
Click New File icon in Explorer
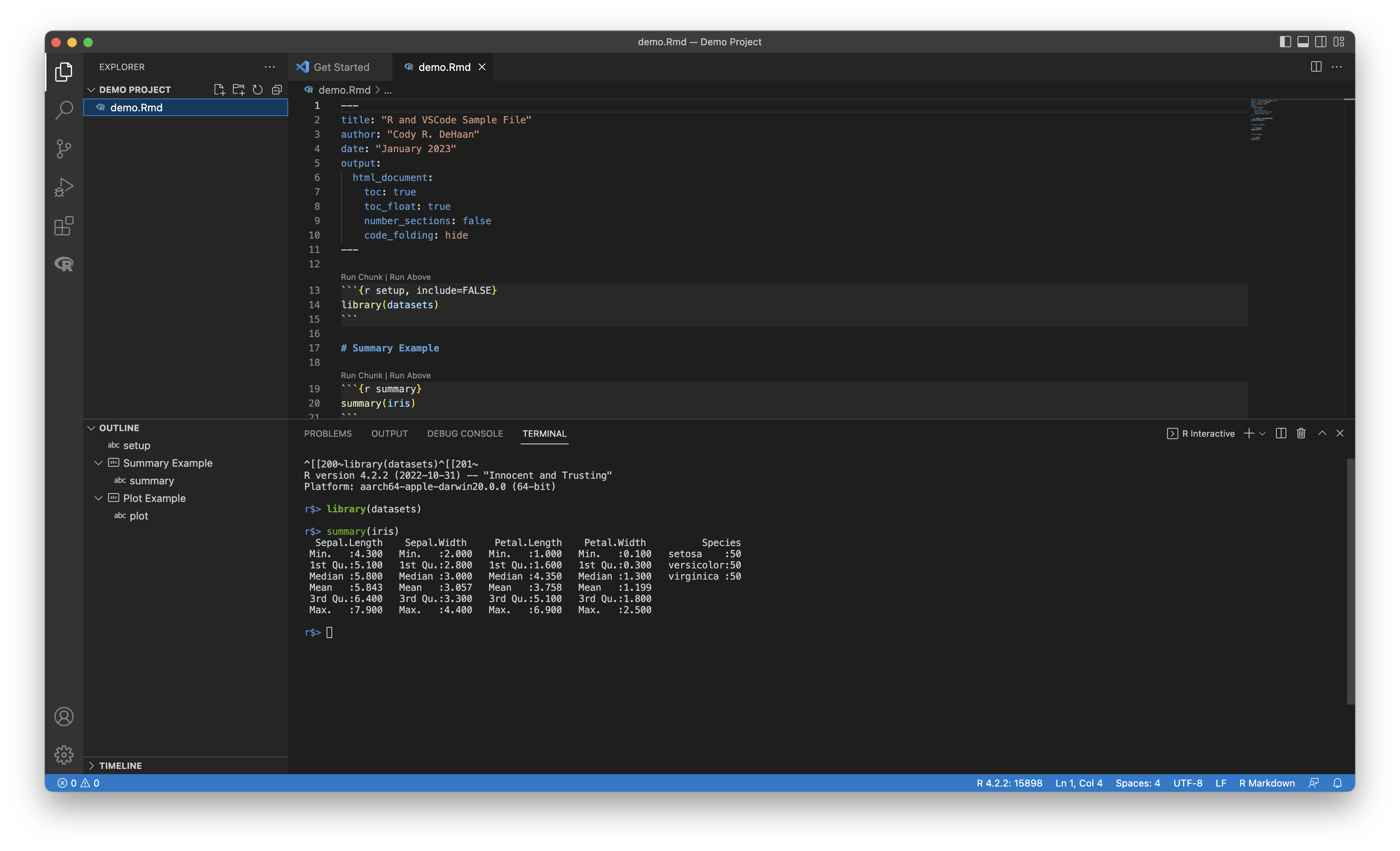(219, 90)
